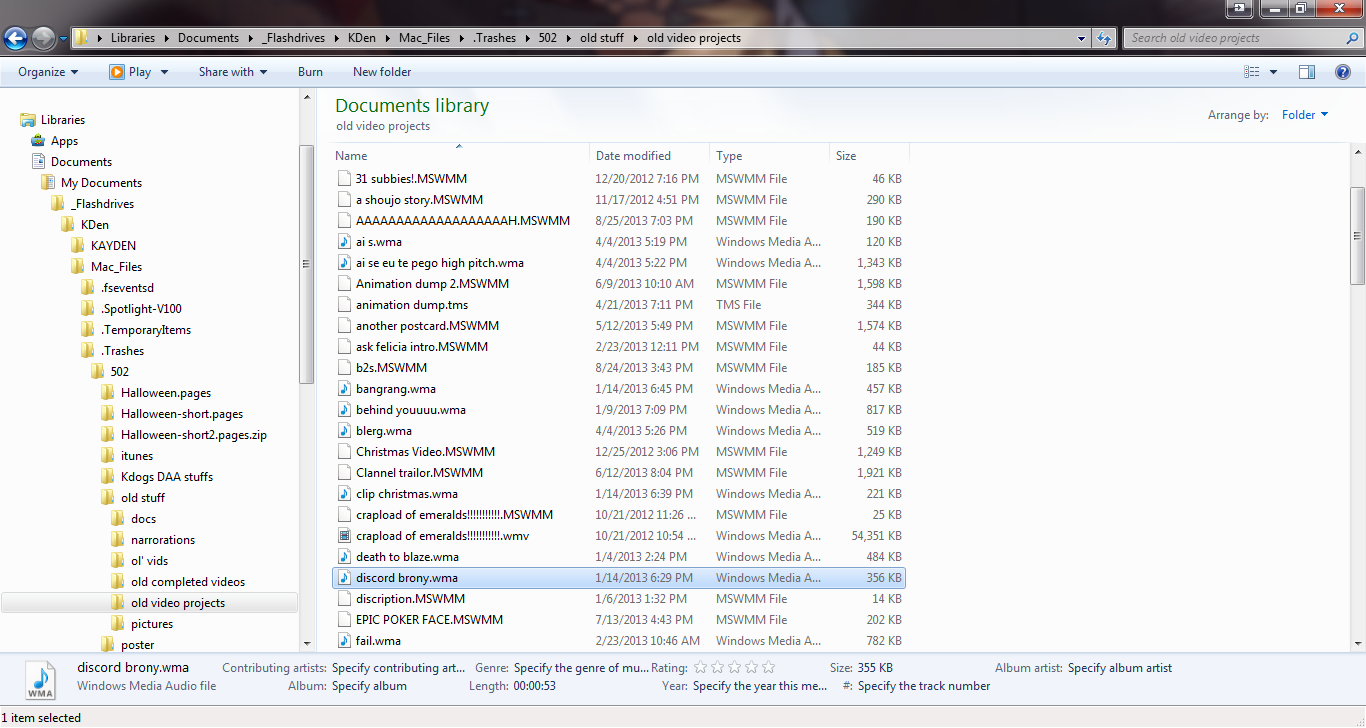The image size is (1366, 728).
Task: Click the Back navigation arrow
Action: [x=16, y=39]
